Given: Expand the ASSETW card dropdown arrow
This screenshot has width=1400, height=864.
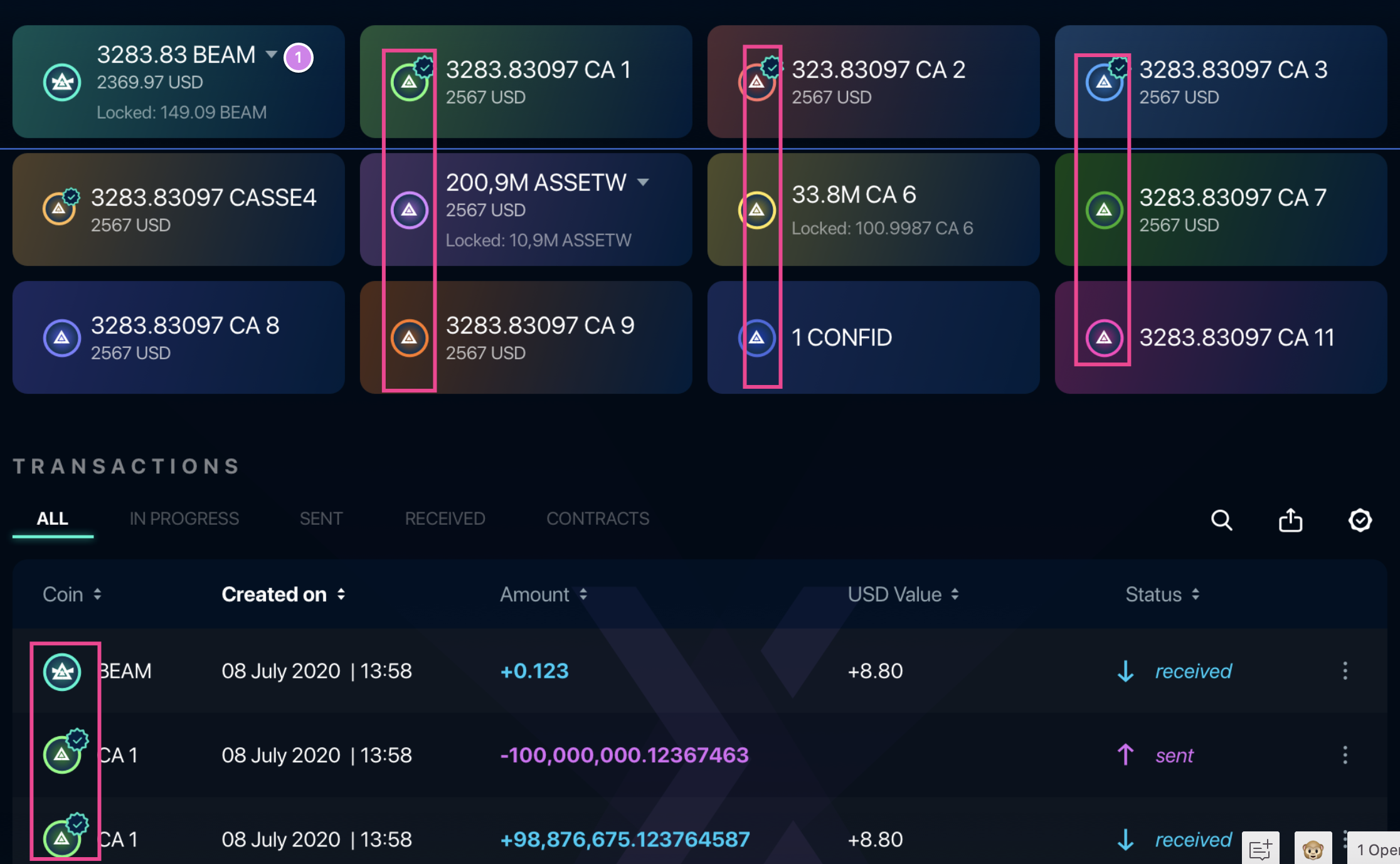Looking at the screenshot, I should (644, 182).
